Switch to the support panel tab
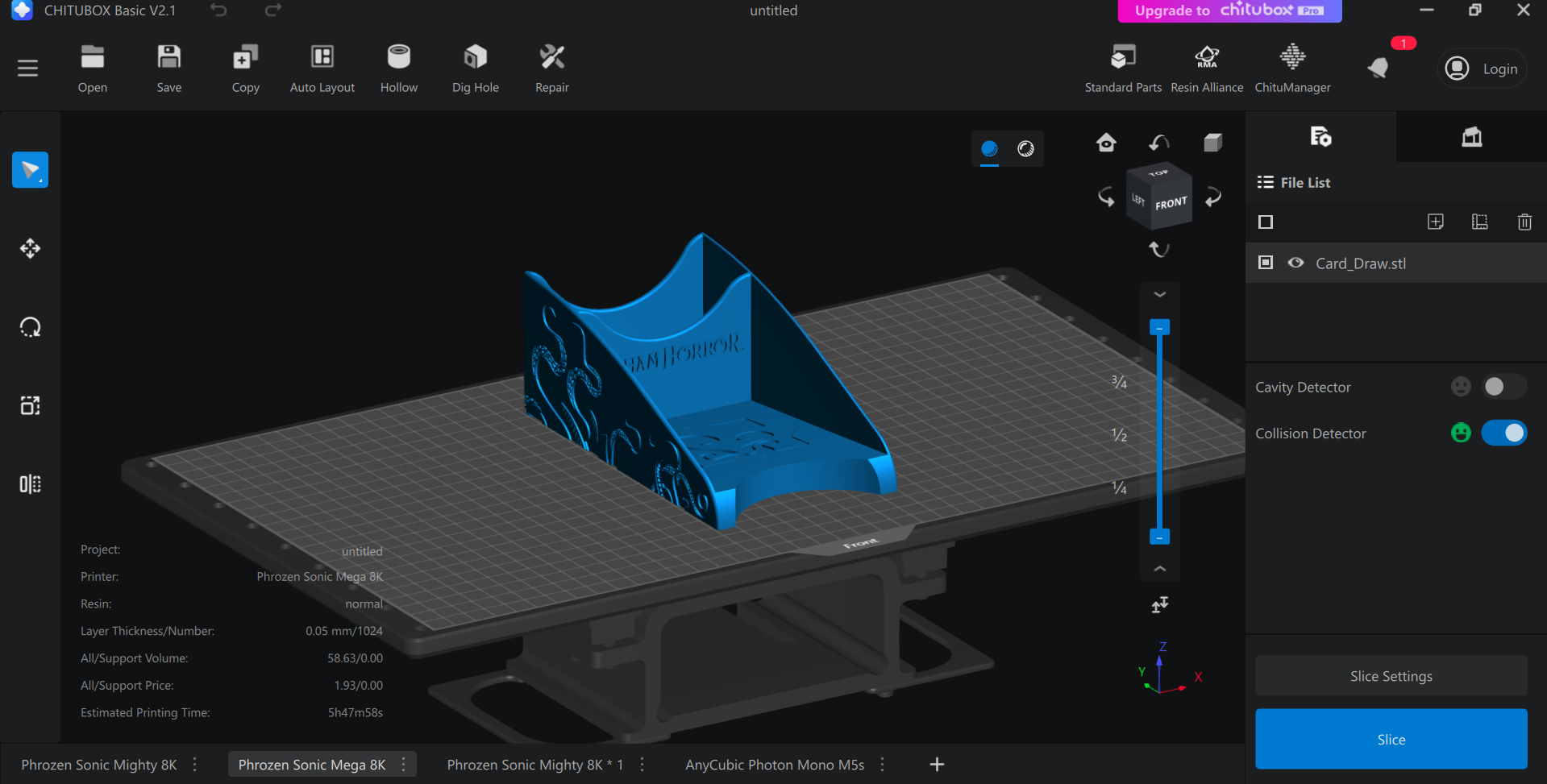This screenshot has height=784, width=1547. pos(1472,136)
